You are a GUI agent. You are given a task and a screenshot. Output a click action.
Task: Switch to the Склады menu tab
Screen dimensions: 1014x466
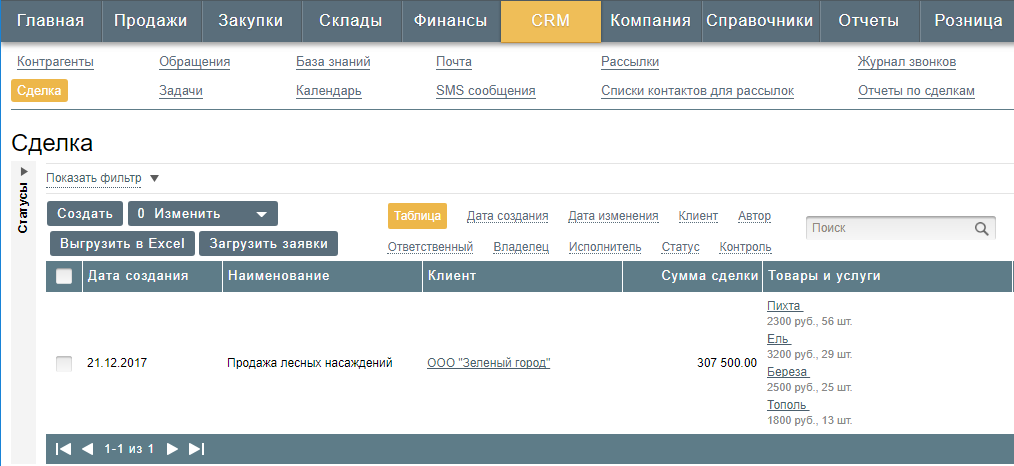point(350,21)
